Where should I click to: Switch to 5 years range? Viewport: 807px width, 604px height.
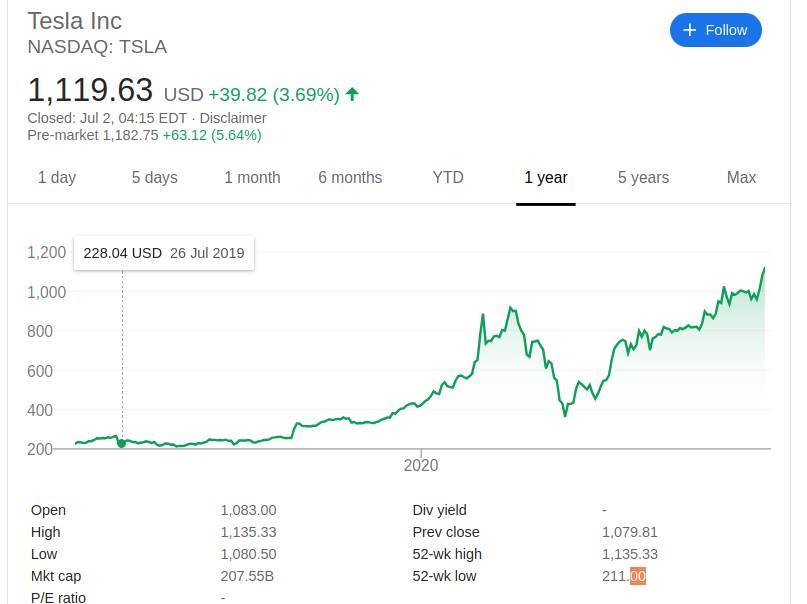click(x=643, y=177)
